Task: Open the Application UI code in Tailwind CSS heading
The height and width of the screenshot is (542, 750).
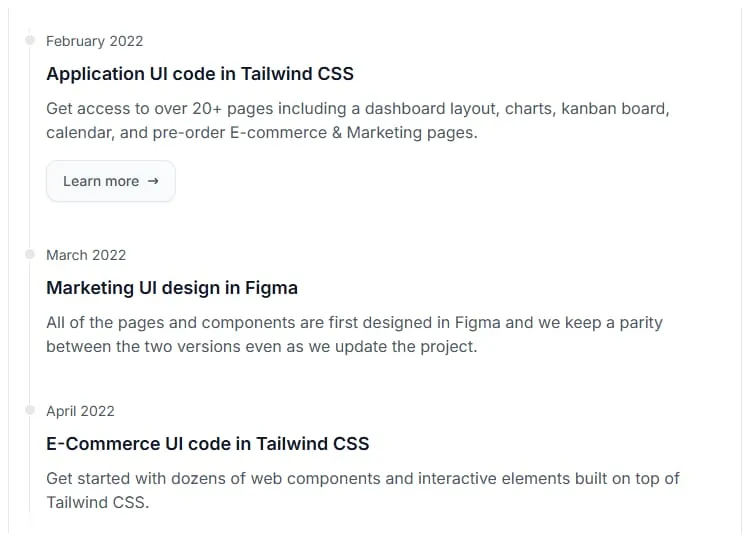Action: (x=200, y=74)
